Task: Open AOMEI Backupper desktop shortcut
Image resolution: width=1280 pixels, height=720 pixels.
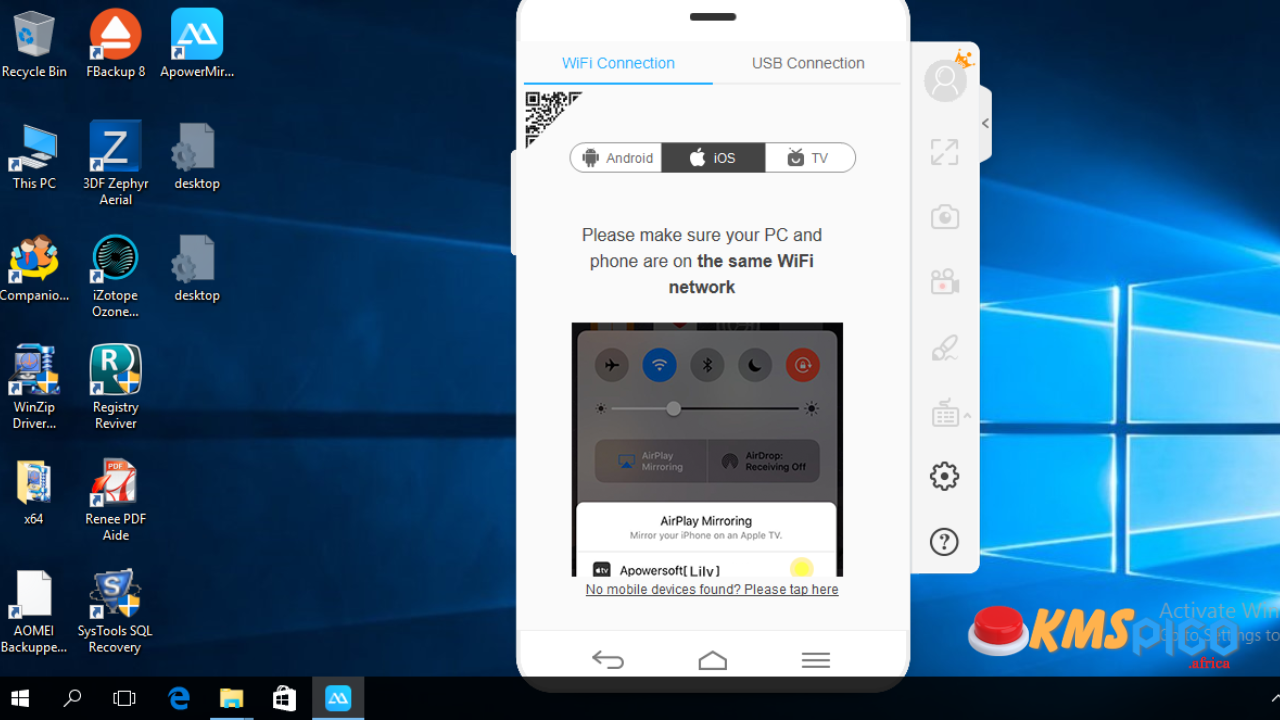Action: pos(34,612)
